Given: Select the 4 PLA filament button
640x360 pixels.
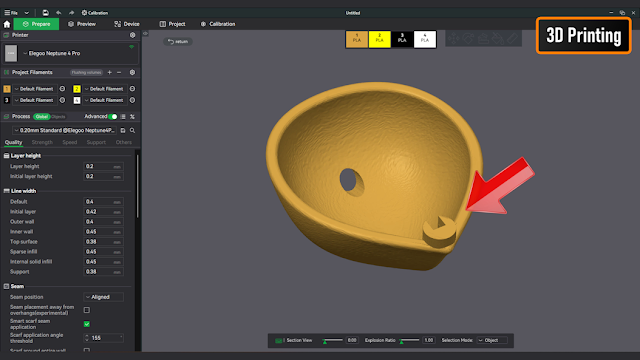Looking at the screenshot, I should [425, 39].
